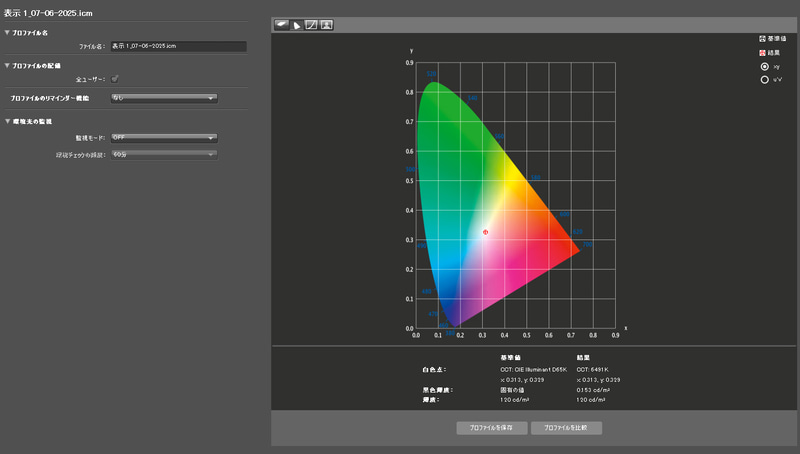This screenshot has height=454, width=800.
Task: Click the ファイル名 input field
Action: pyautogui.click(x=179, y=46)
